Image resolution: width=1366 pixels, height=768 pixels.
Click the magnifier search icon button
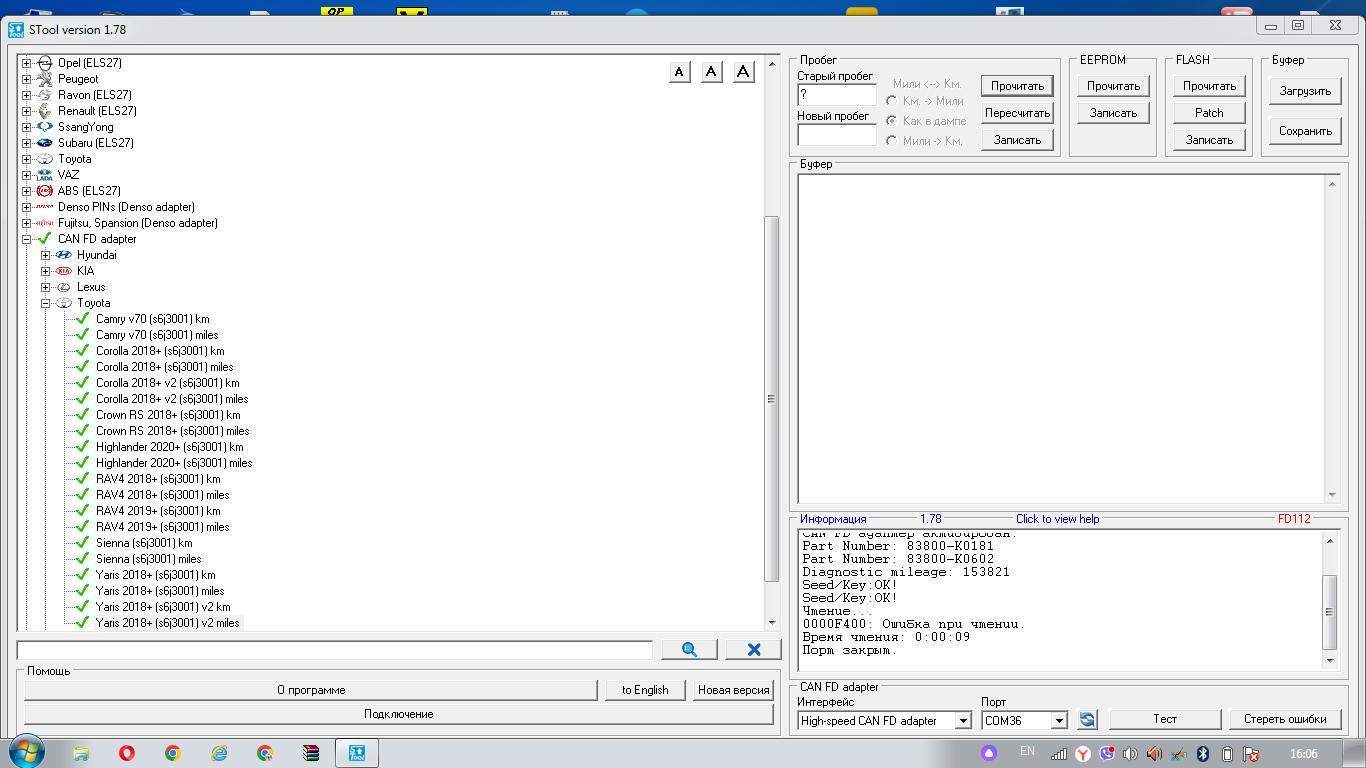tap(689, 649)
